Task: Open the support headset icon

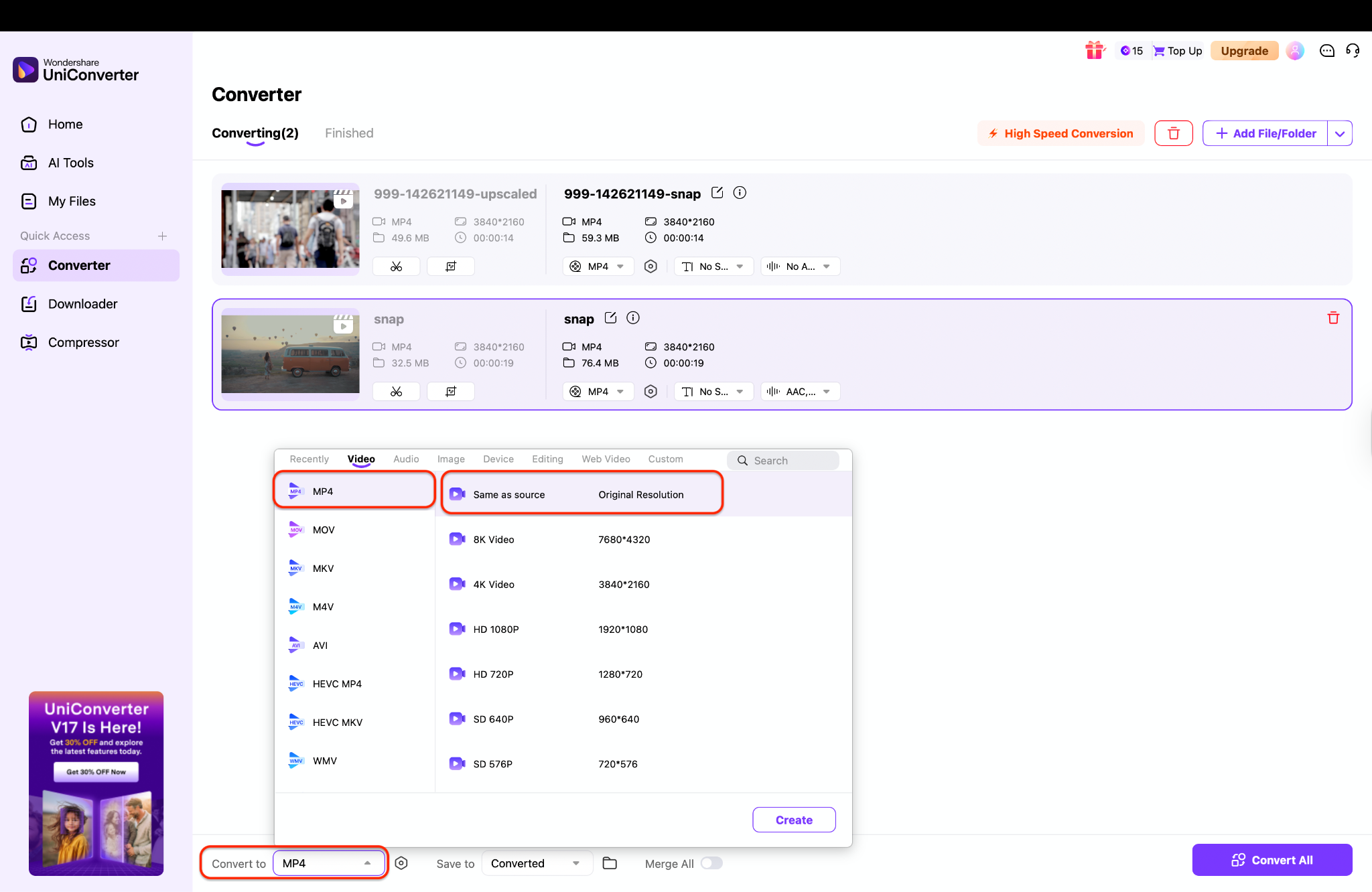Action: coord(1353,51)
